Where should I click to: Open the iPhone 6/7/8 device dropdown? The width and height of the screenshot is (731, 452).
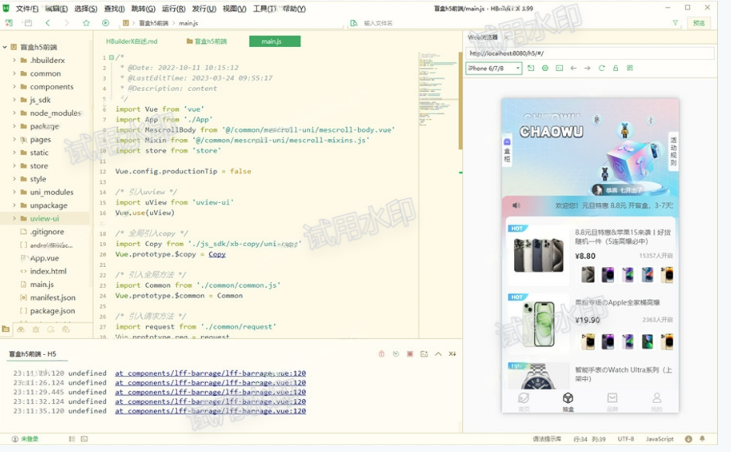coord(494,68)
